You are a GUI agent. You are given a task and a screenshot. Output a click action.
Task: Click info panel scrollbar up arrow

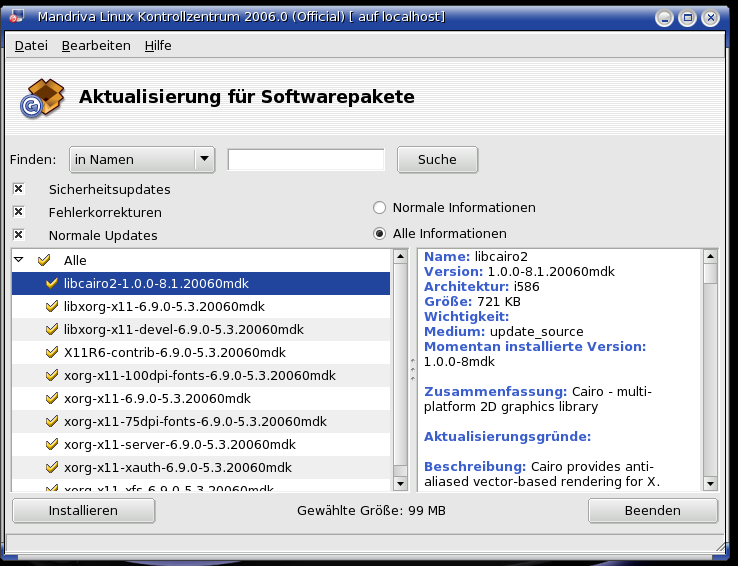(710, 256)
